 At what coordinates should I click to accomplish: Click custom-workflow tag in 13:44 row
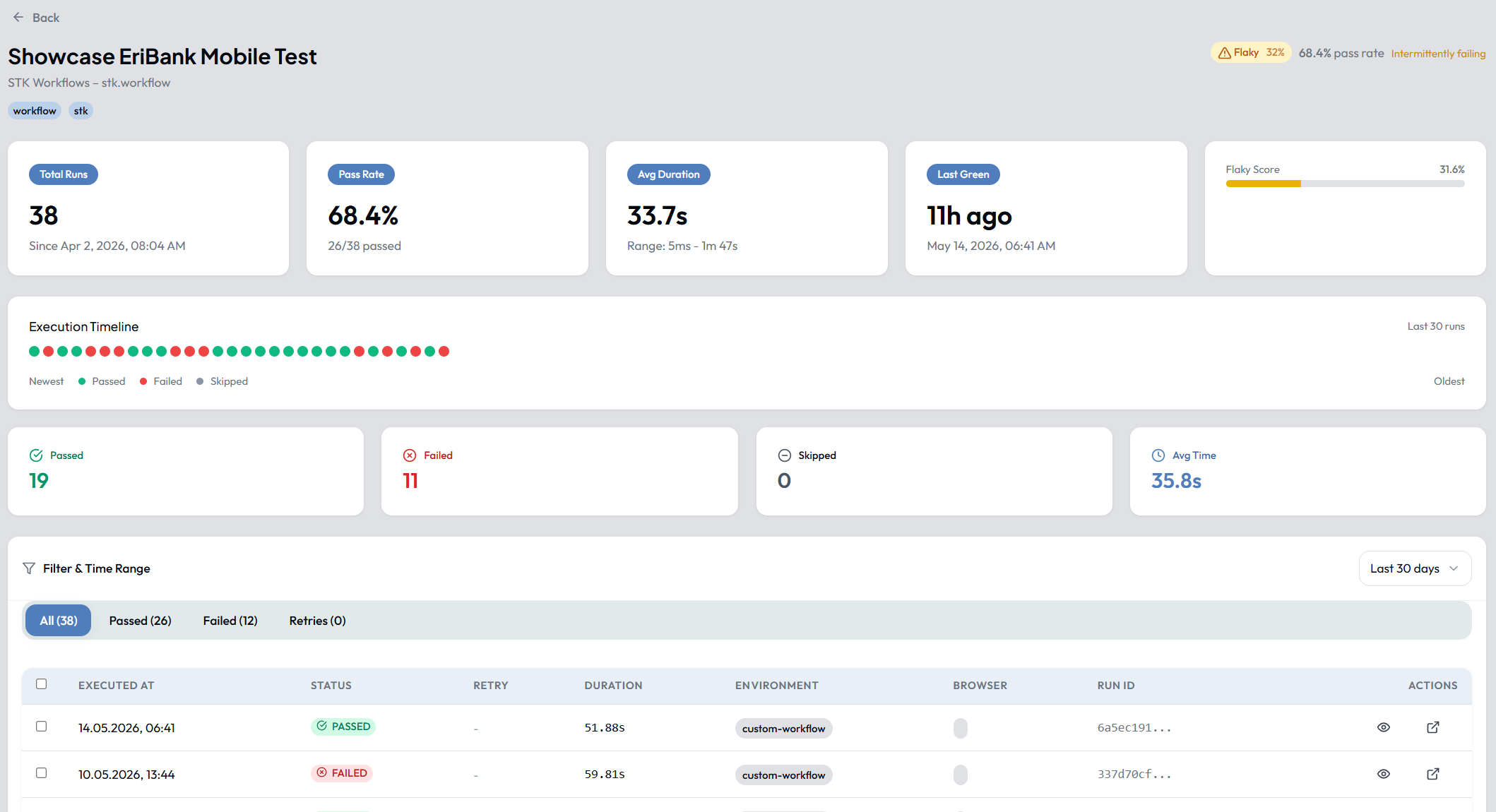pos(783,775)
